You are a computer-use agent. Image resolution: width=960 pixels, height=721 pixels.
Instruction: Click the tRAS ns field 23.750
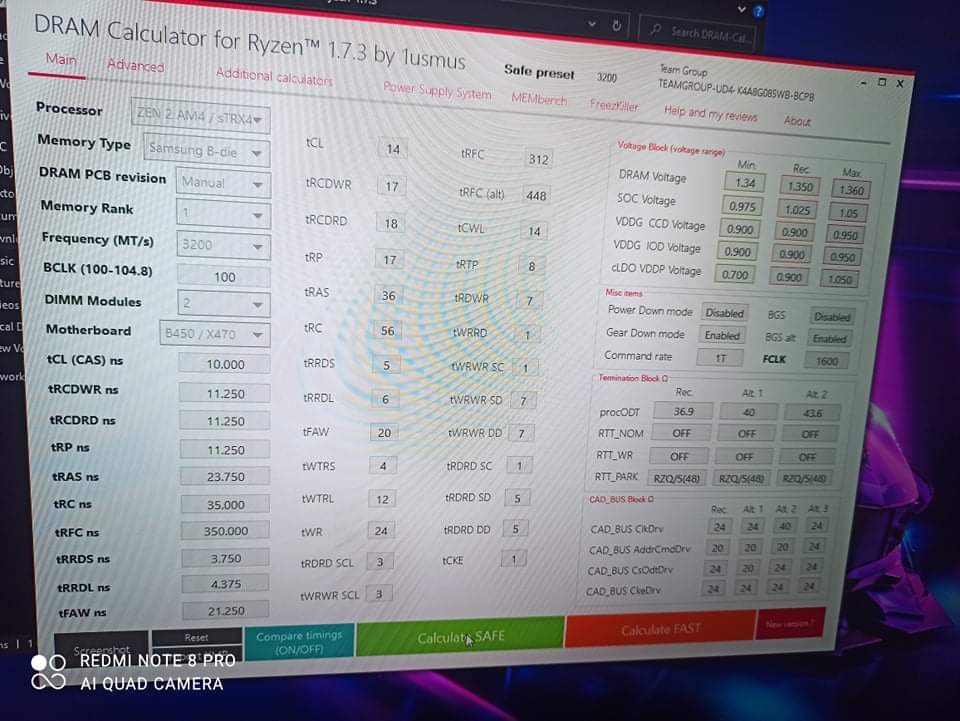click(225, 476)
